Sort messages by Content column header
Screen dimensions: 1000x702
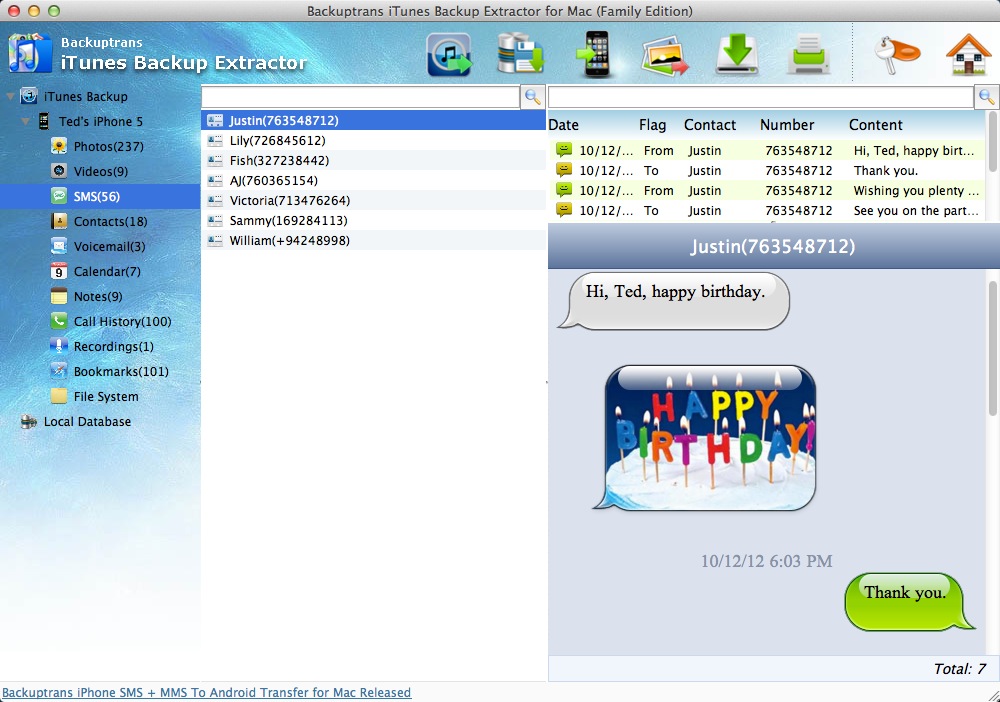click(876, 125)
